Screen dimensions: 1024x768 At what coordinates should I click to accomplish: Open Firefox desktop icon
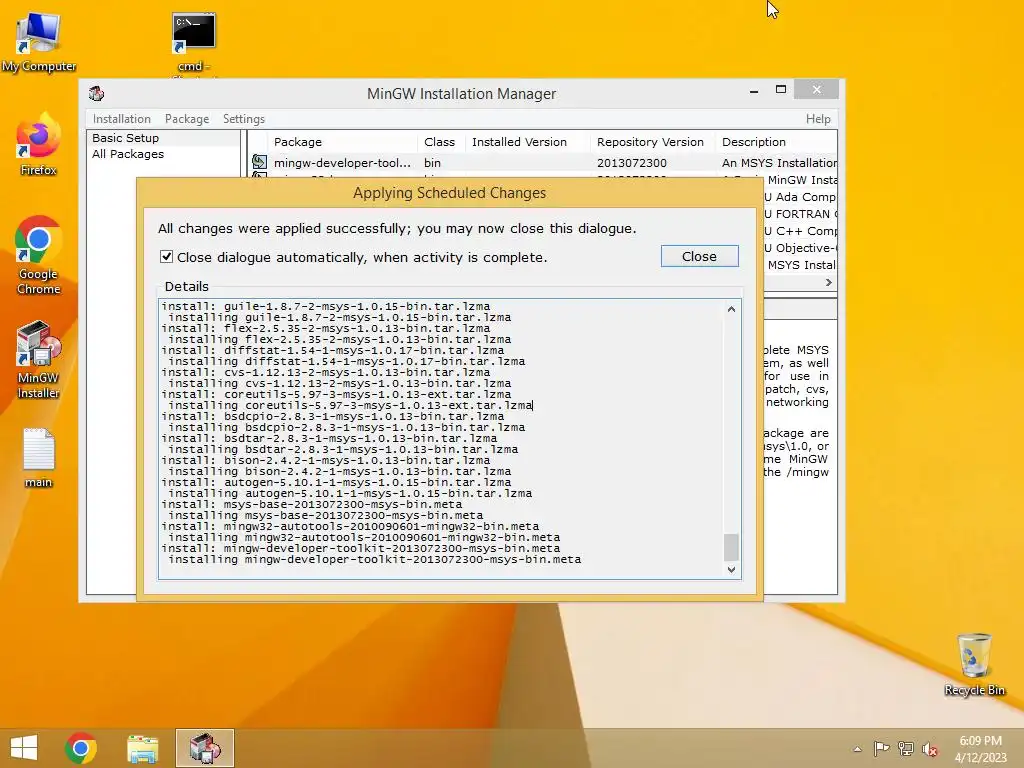click(39, 145)
